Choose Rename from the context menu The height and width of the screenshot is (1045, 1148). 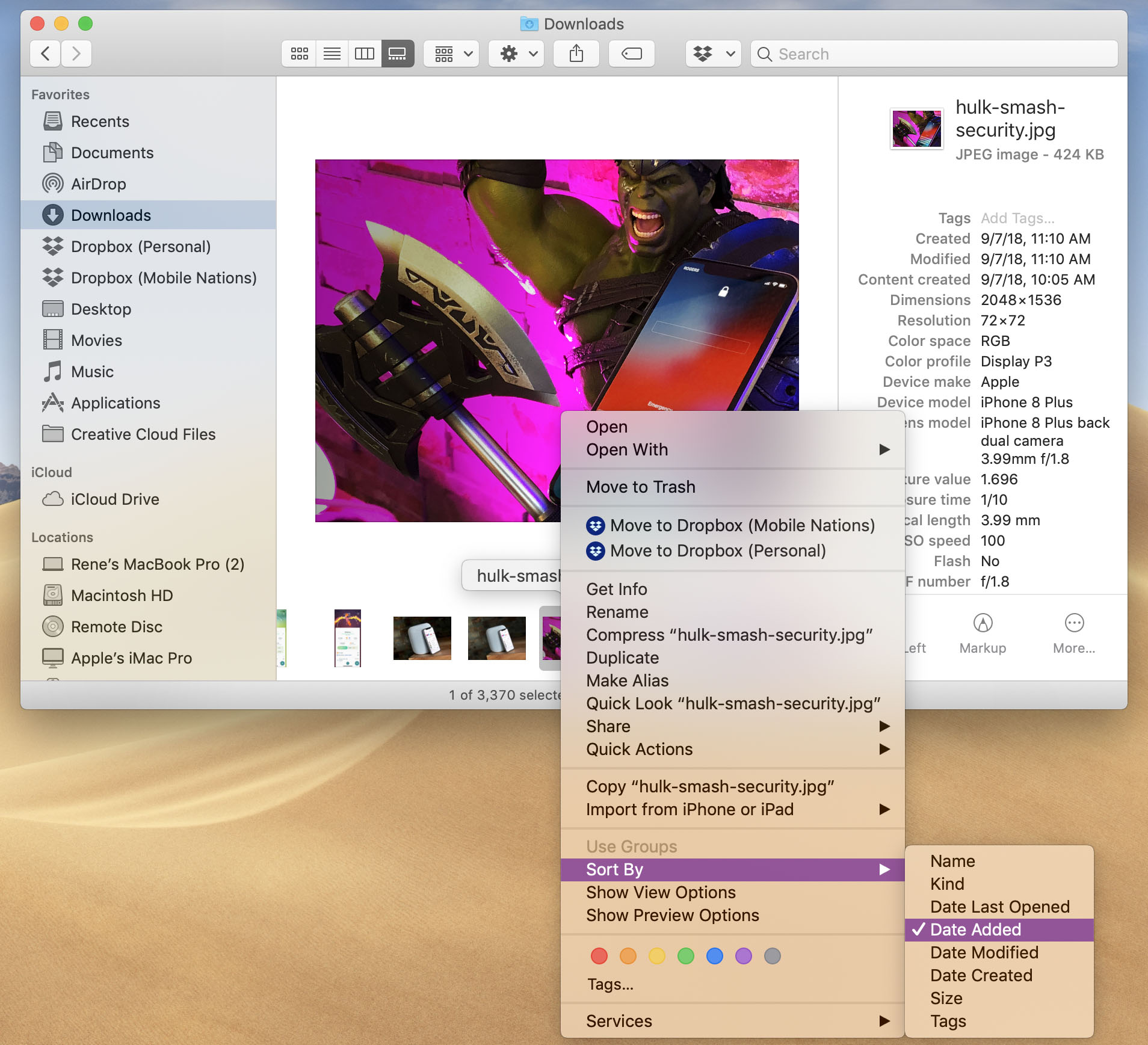click(x=732, y=612)
